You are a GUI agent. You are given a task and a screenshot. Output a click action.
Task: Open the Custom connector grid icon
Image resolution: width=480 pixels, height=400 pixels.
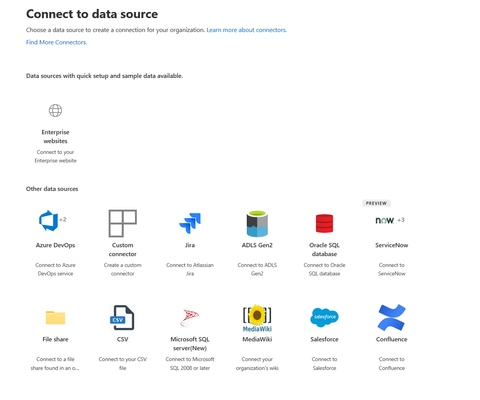click(123, 223)
